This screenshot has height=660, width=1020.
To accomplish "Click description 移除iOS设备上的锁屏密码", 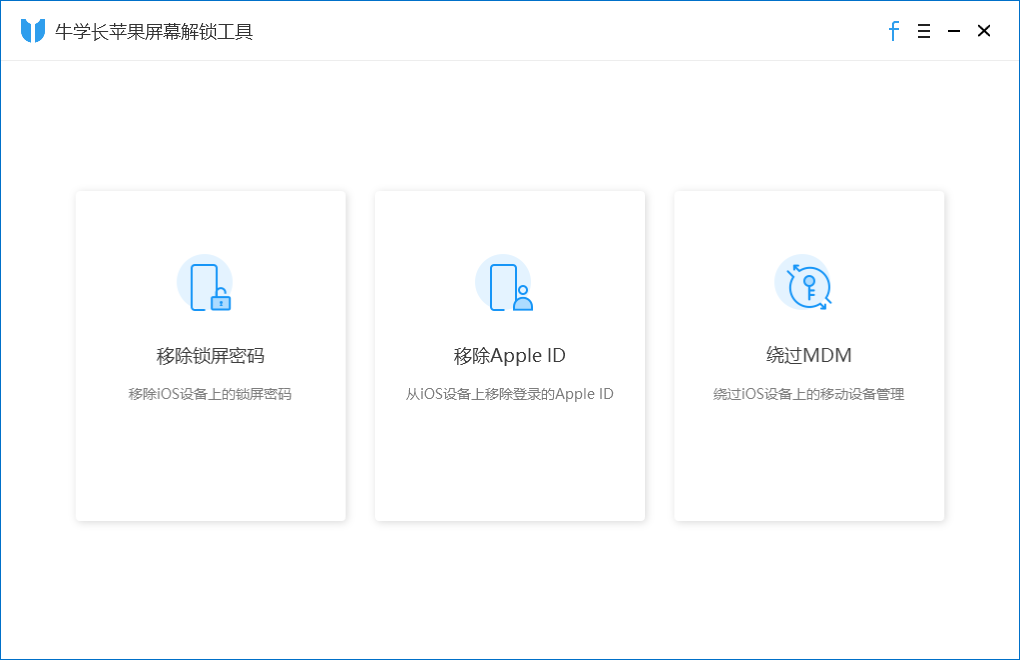I will [x=210, y=394].
